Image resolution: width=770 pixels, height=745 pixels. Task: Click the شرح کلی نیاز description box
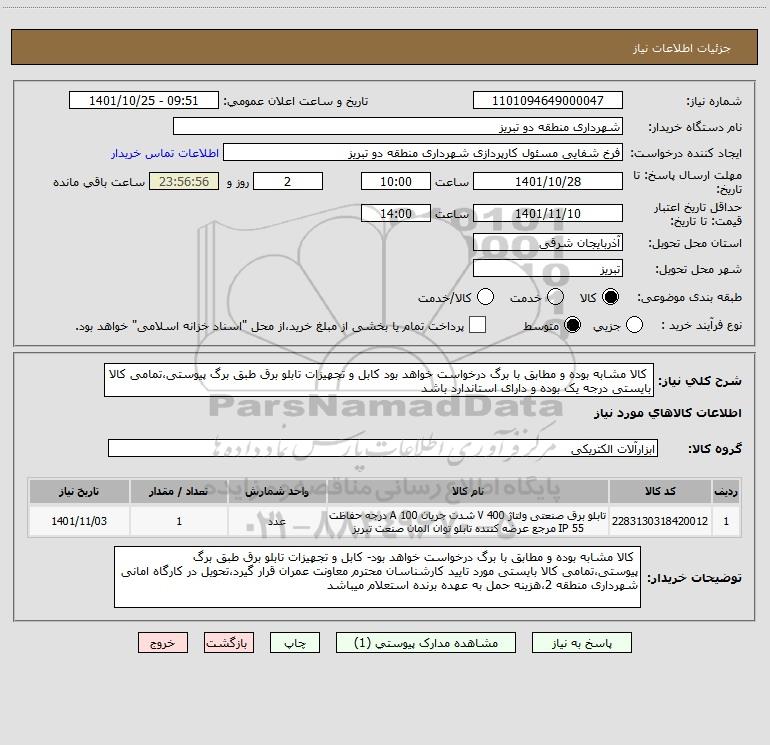click(x=379, y=381)
